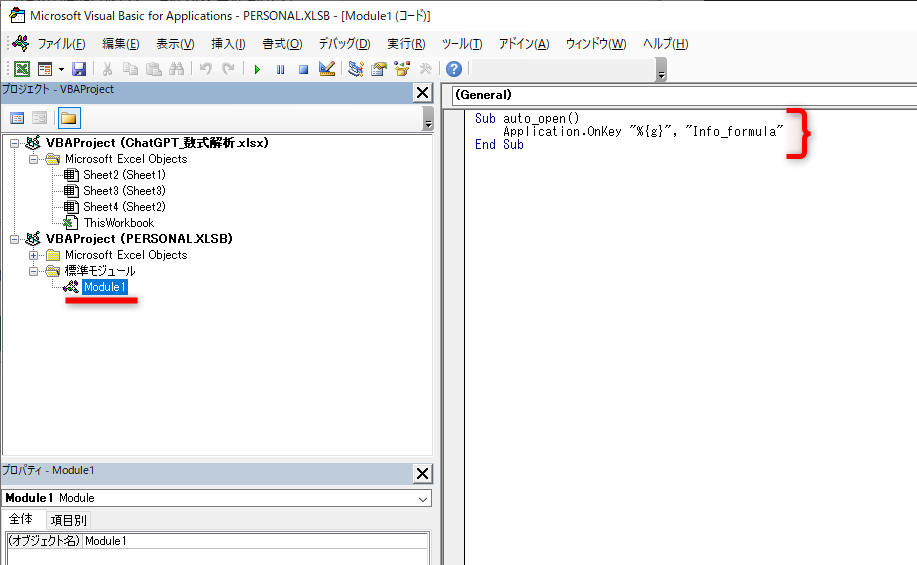Click the VBA icon beside the ファイル menu

click(20, 43)
